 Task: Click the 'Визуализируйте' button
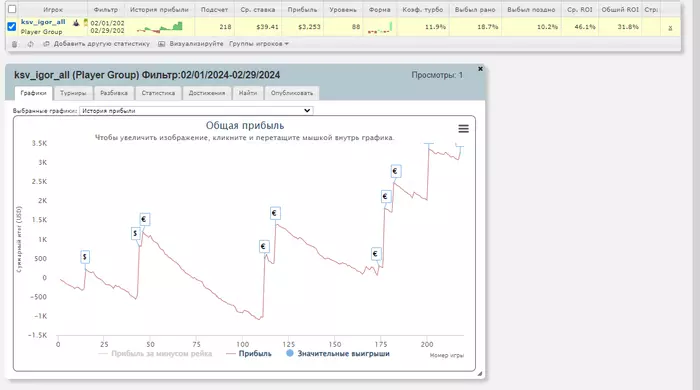coord(196,44)
